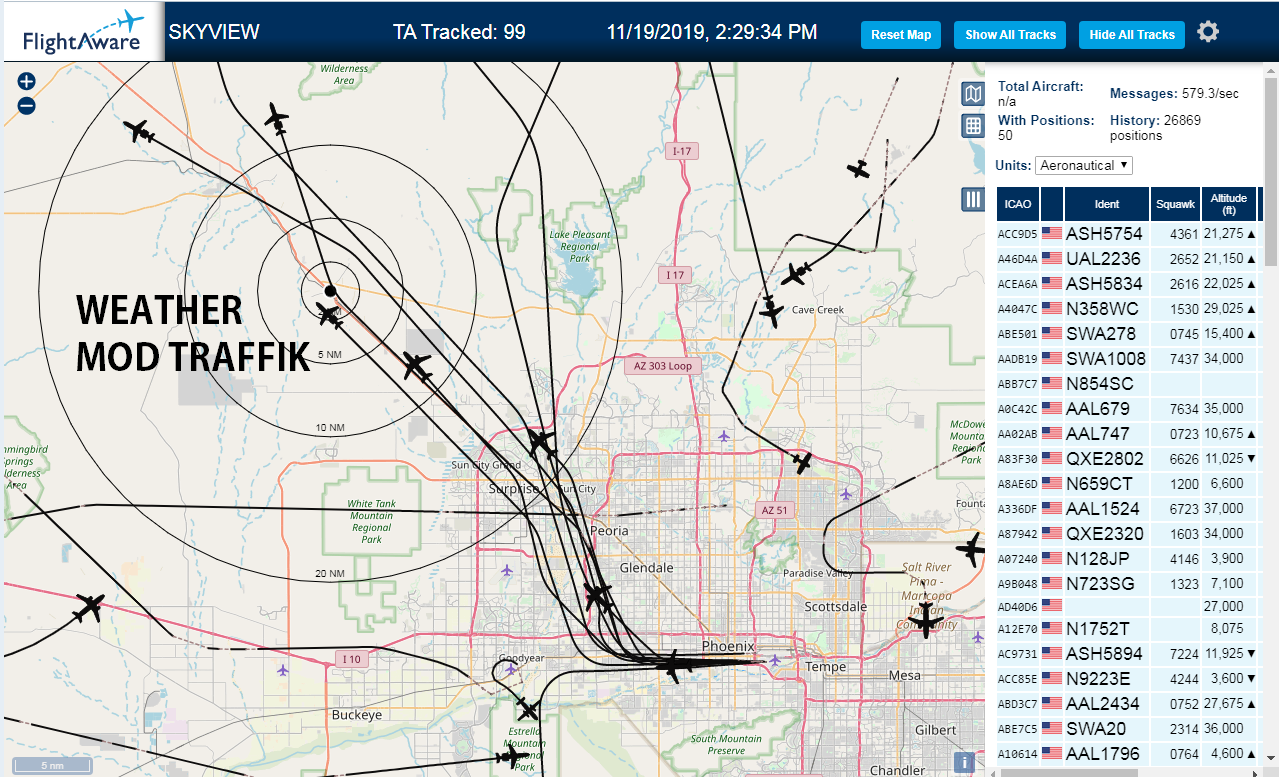The image size is (1279, 777).
Task: Sort table by ICAO column header
Action: (1018, 204)
